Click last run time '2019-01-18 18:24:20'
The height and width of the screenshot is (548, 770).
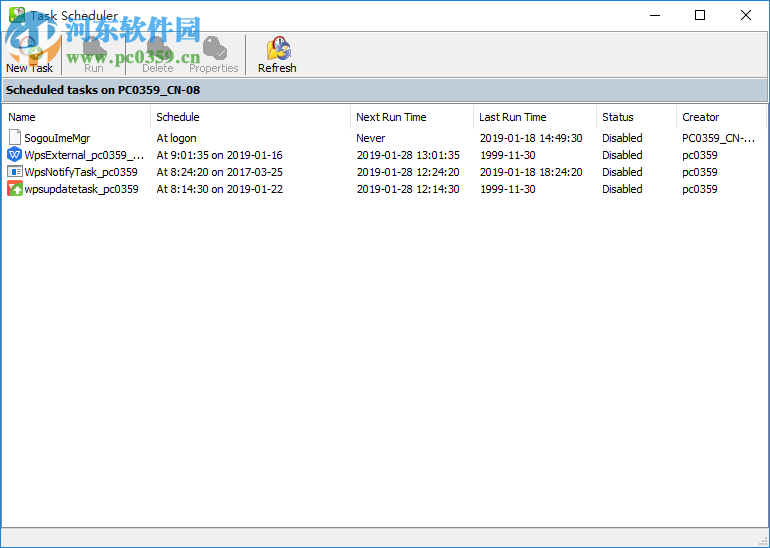(531, 172)
